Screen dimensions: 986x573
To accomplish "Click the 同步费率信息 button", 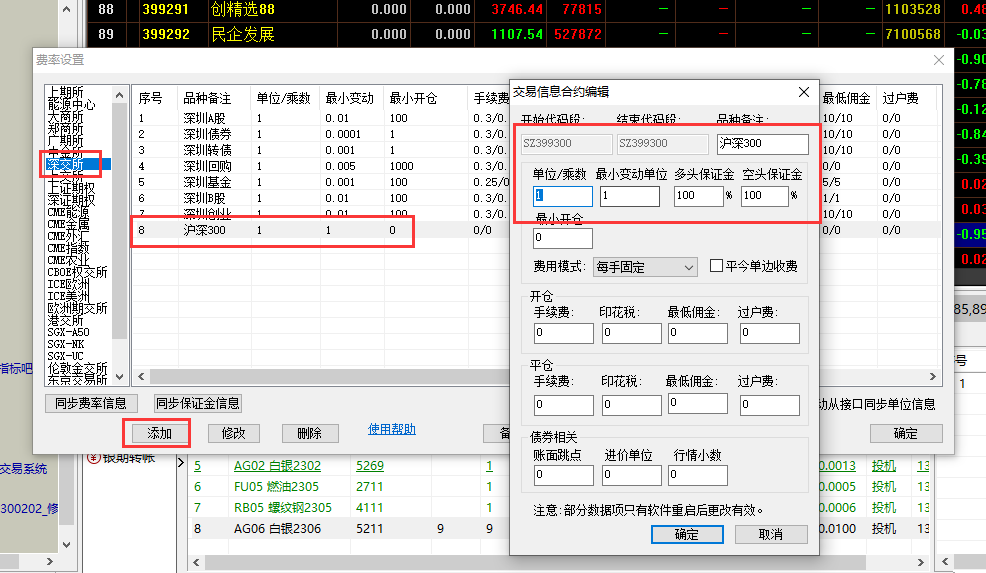I will coord(91,403).
